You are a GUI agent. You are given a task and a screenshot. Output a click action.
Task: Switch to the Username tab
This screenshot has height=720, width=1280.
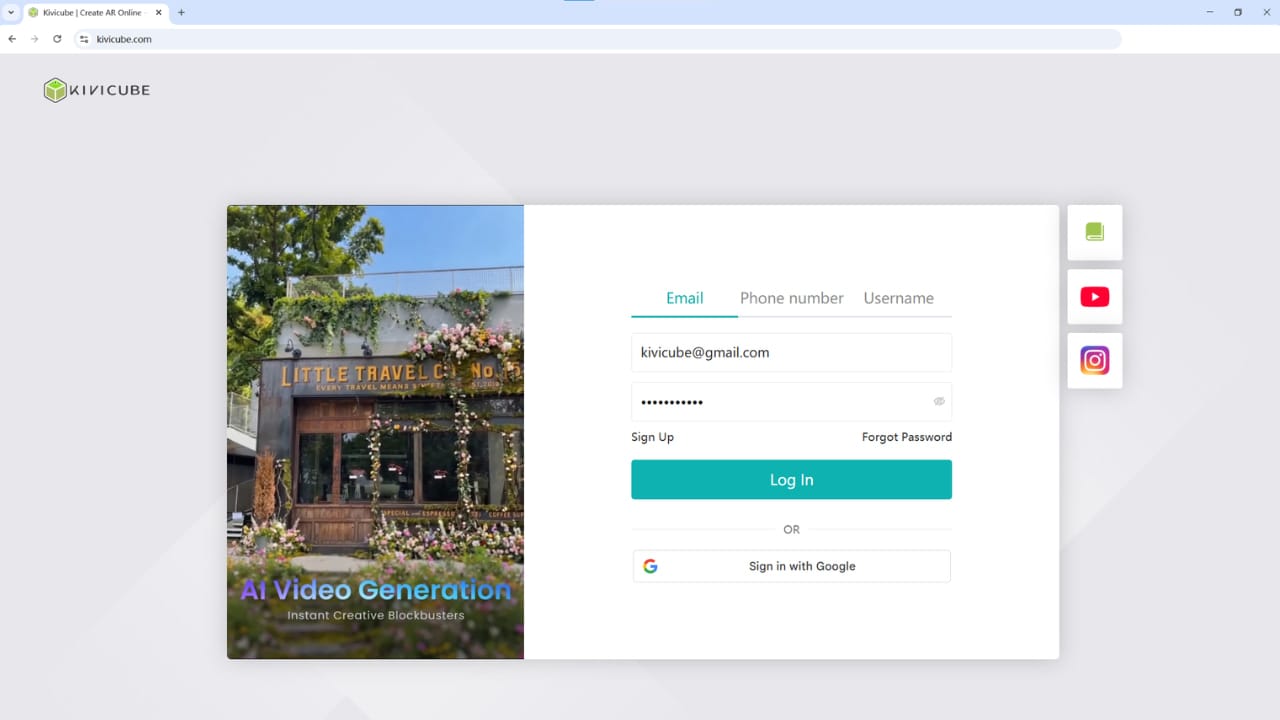pyautogui.click(x=898, y=298)
